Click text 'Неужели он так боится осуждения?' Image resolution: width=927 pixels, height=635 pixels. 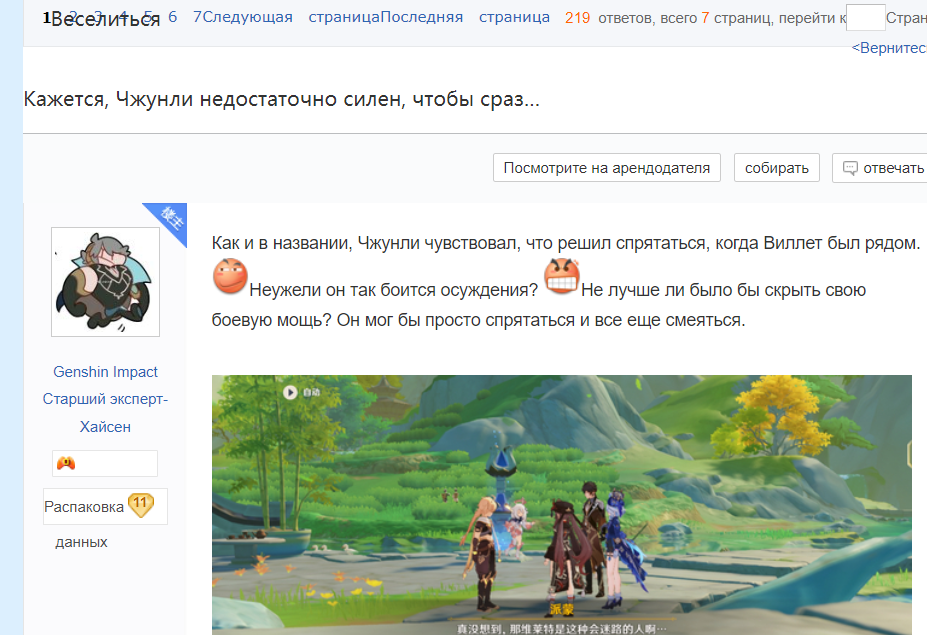click(x=394, y=290)
